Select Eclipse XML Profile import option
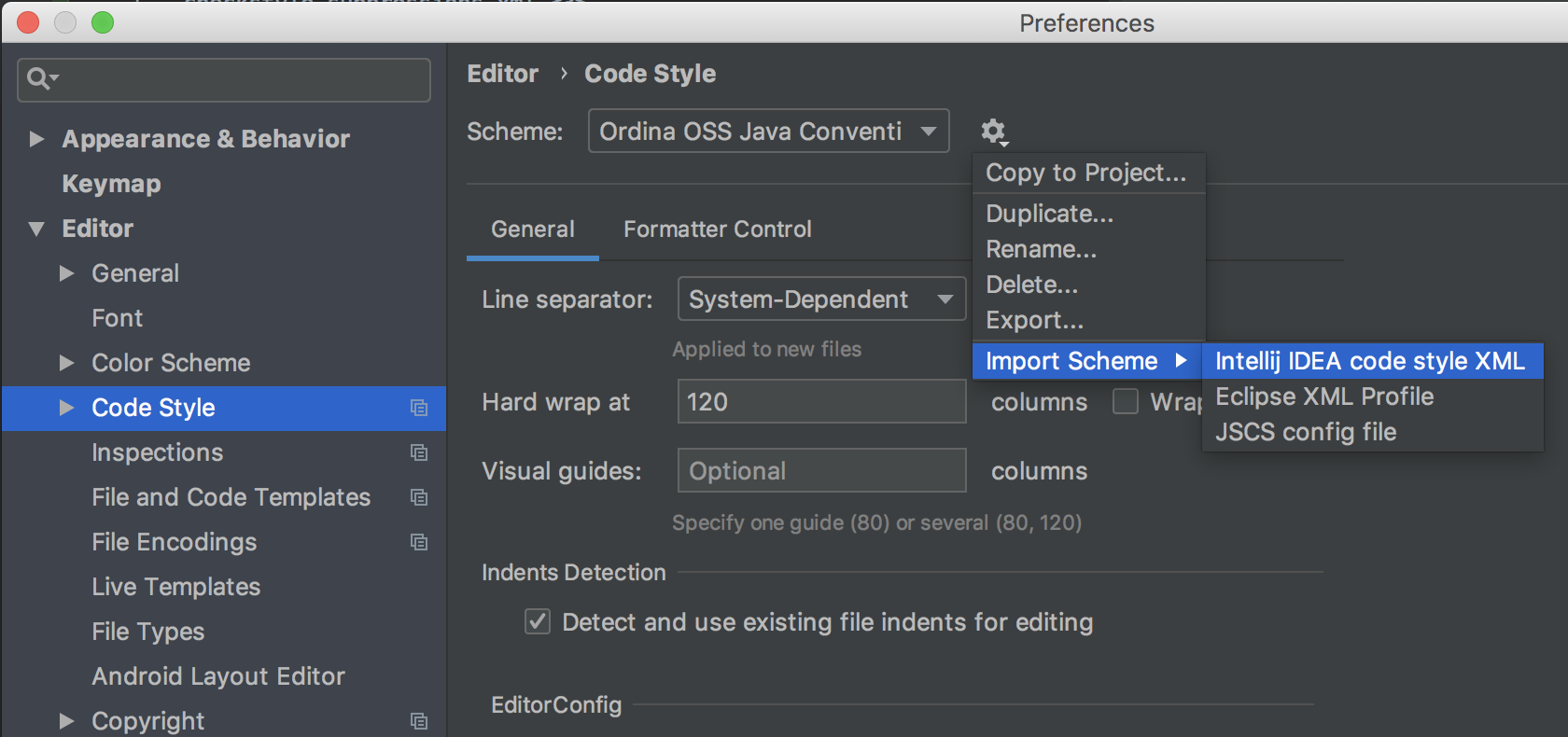Viewport: 1568px width, 737px height. tap(1323, 396)
